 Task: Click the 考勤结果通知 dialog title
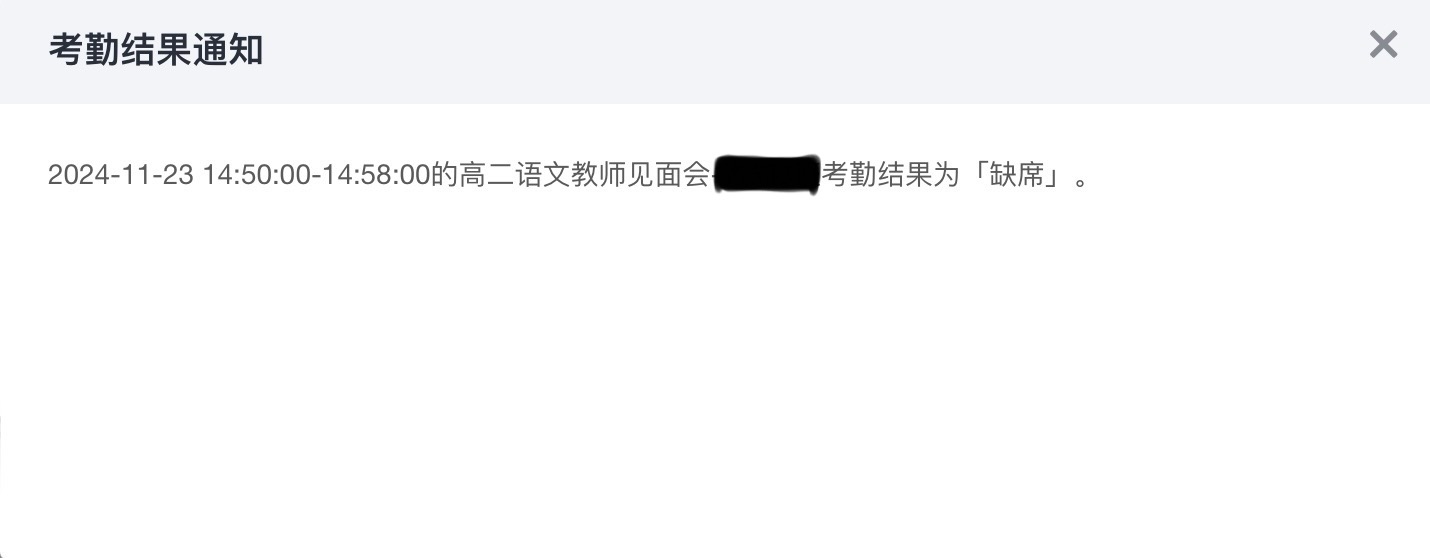click(x=156, y=49)
